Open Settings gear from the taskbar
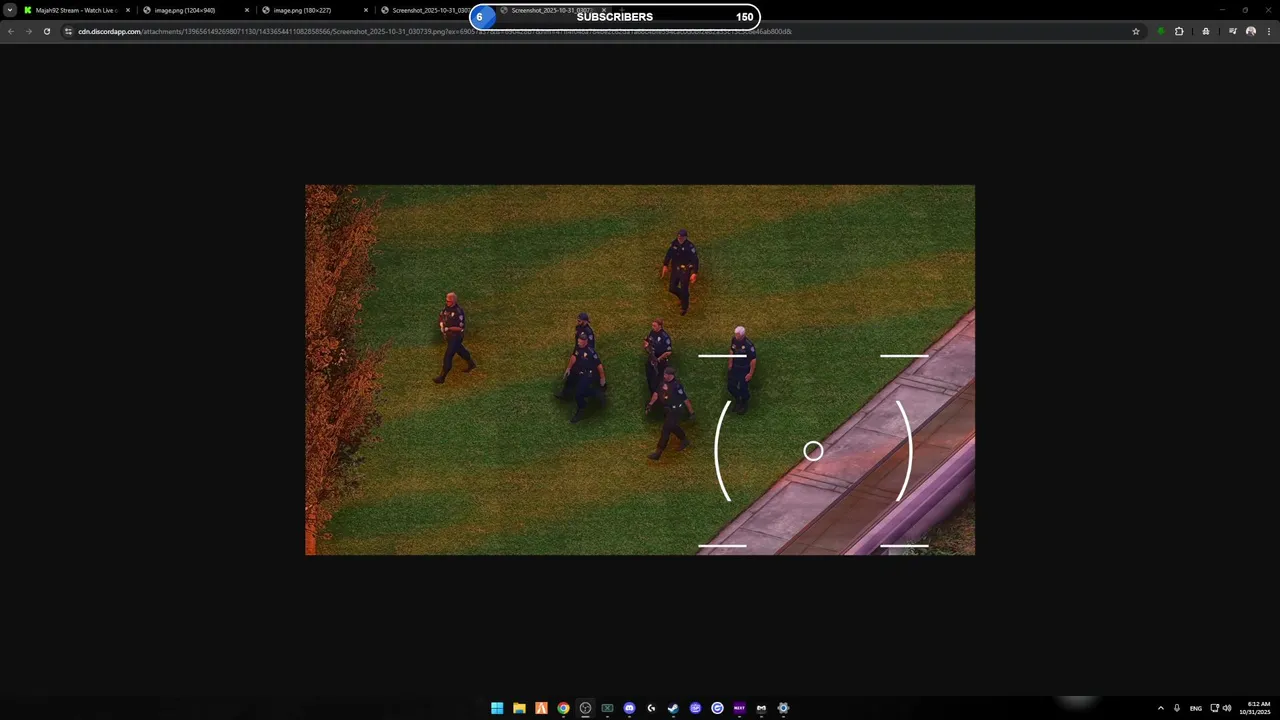The image size is (1280, 720). pyautogui.click(x=783, y=708)
